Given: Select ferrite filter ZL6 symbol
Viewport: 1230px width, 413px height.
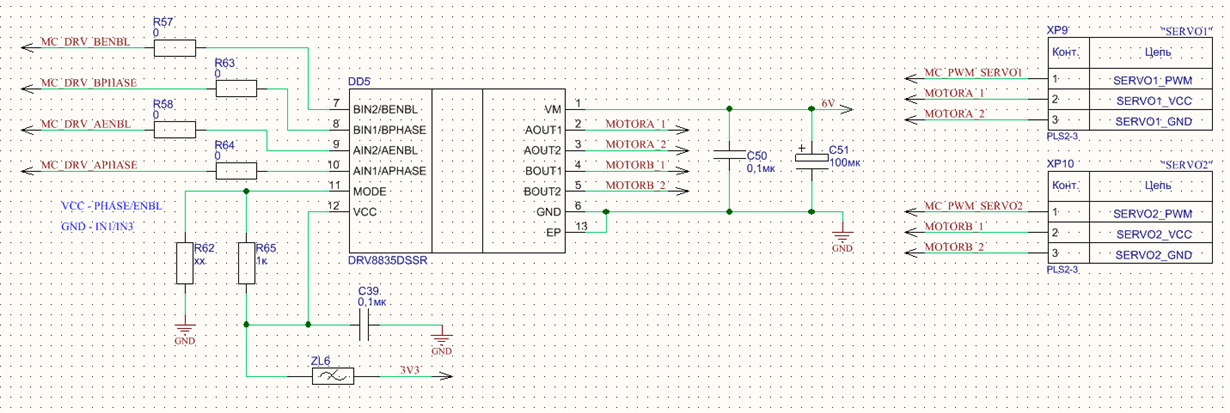Looking at the screenshot, I should coord(332,376).
